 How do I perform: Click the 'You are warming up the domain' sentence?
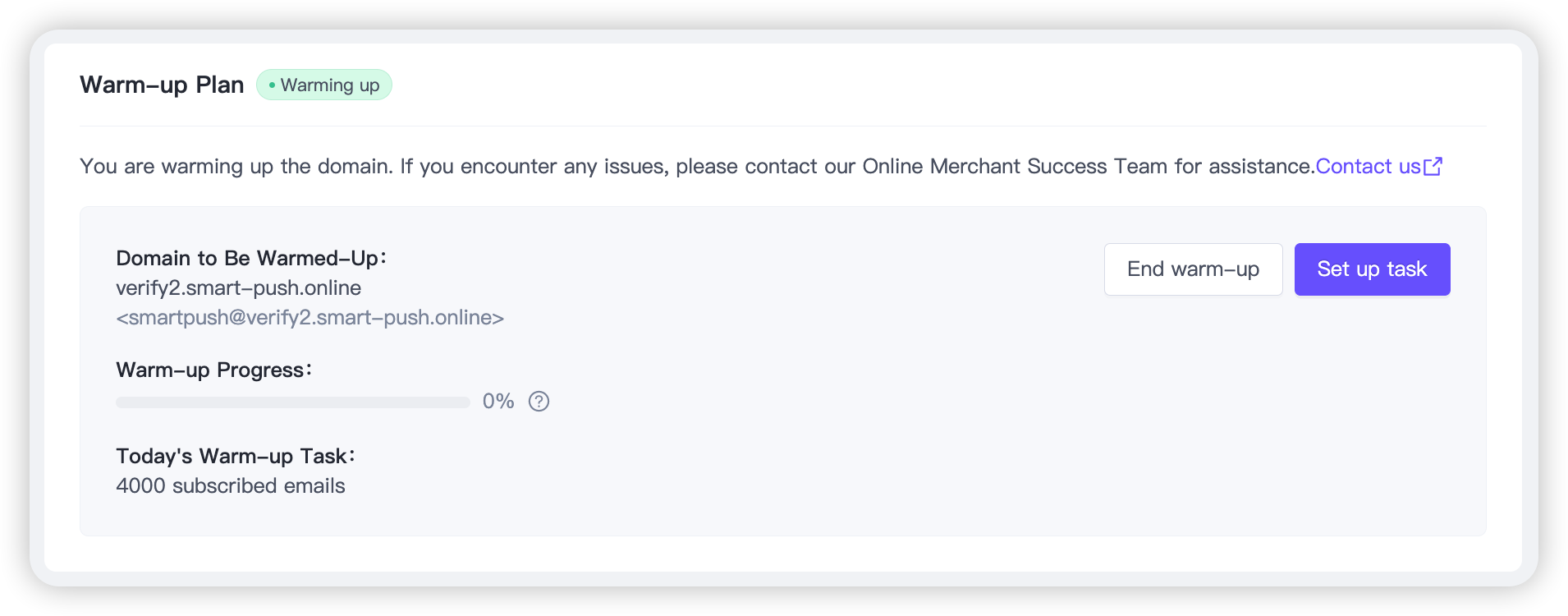[x=236, y=167]
